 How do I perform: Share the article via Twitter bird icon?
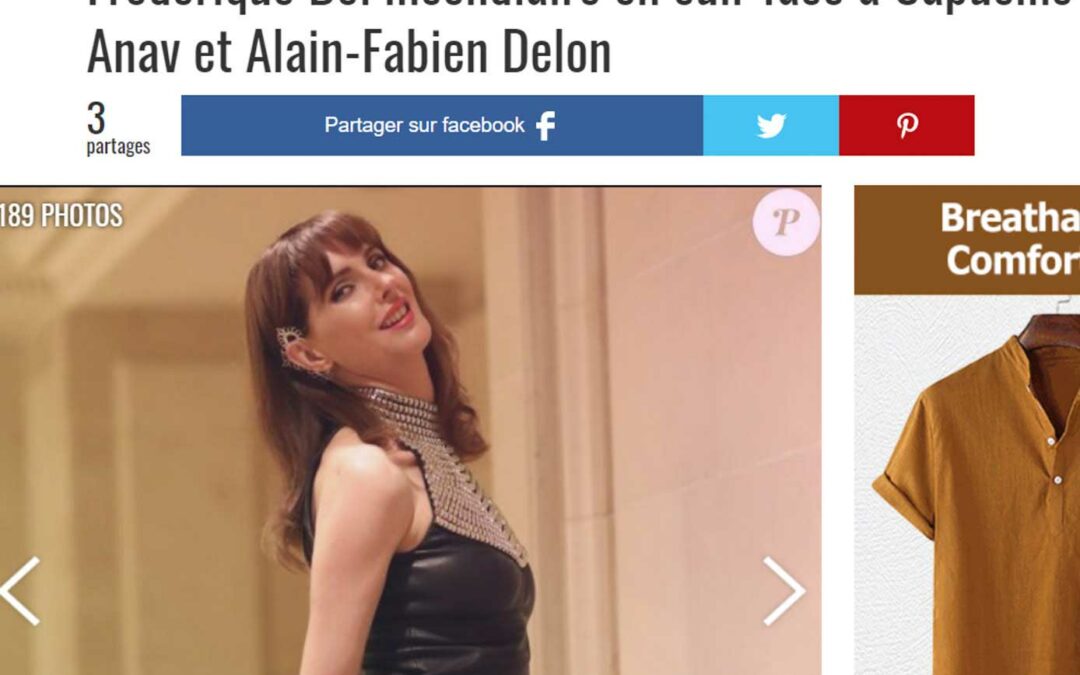(771, 126)
